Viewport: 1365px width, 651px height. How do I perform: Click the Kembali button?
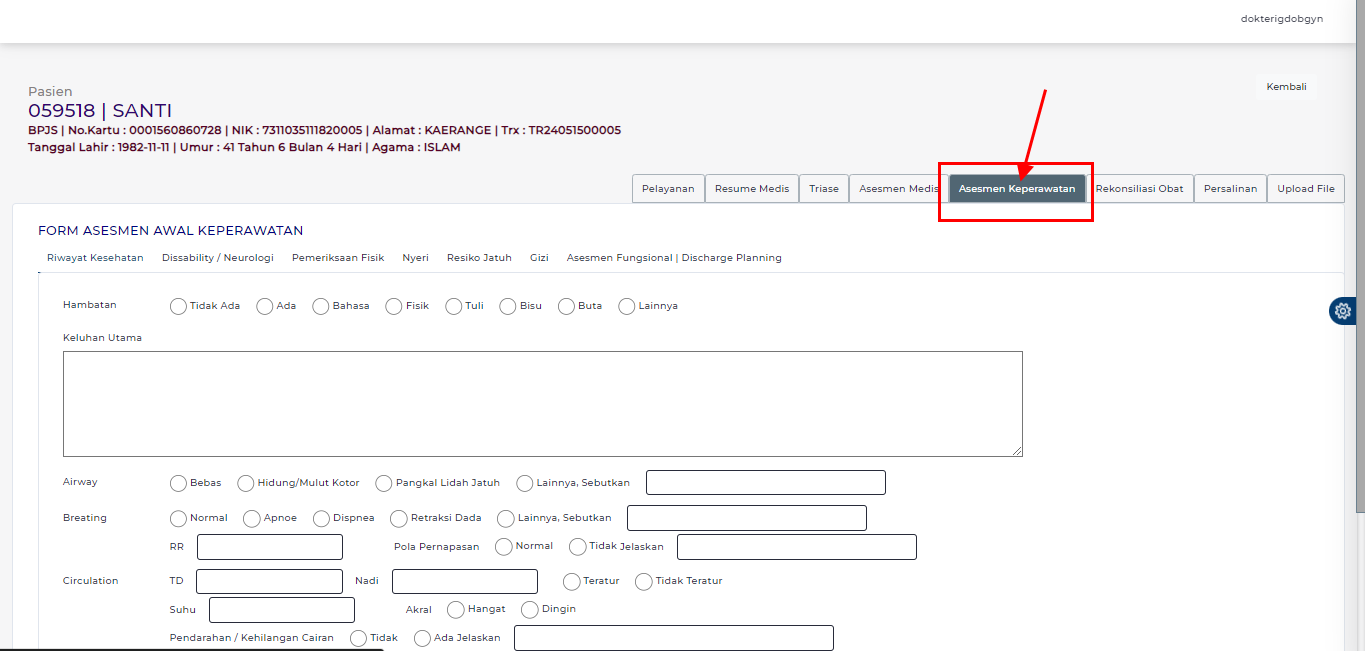coord(1286,87)
